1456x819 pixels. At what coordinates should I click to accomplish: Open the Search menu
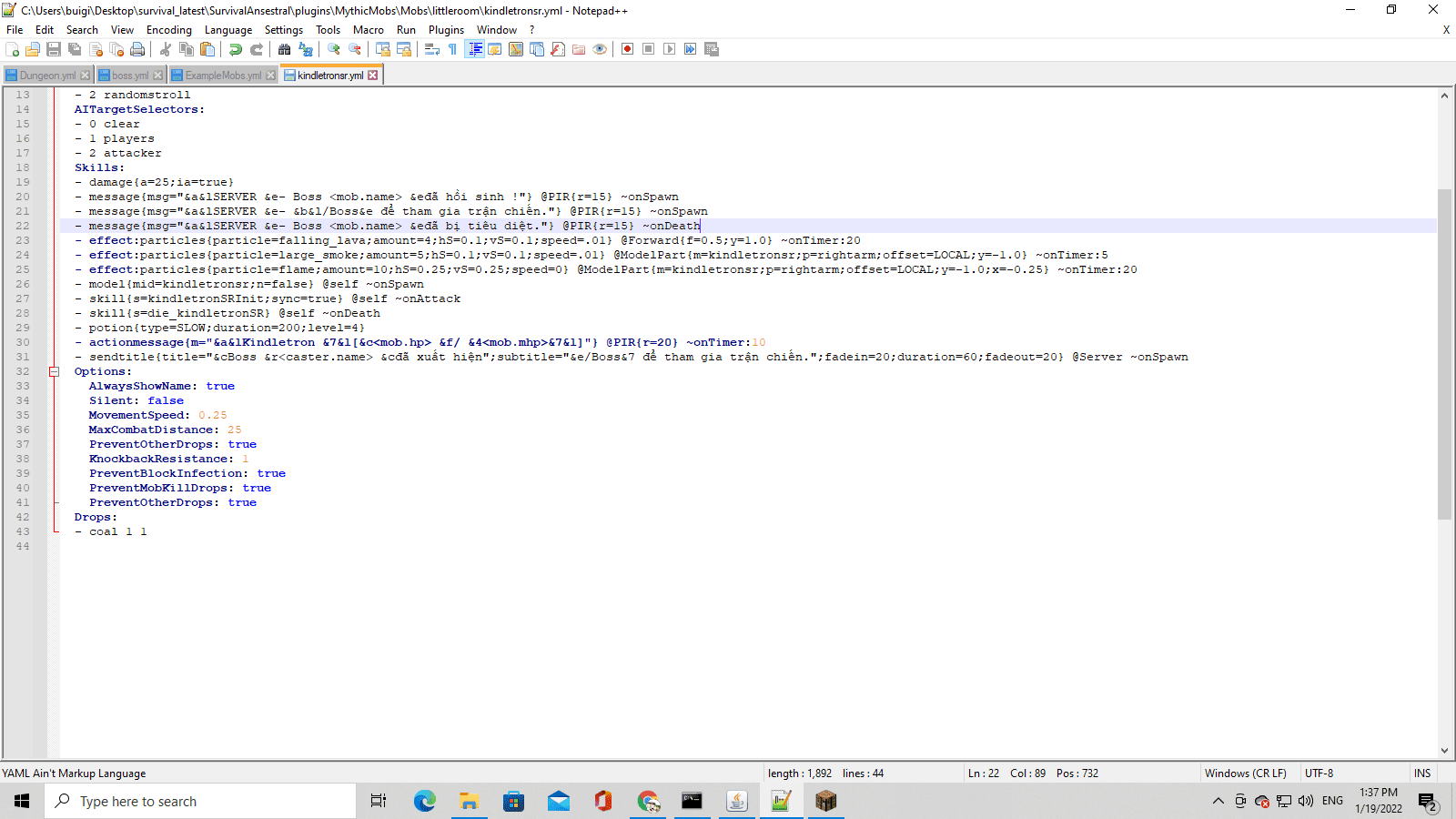click(x=82, y=30)
